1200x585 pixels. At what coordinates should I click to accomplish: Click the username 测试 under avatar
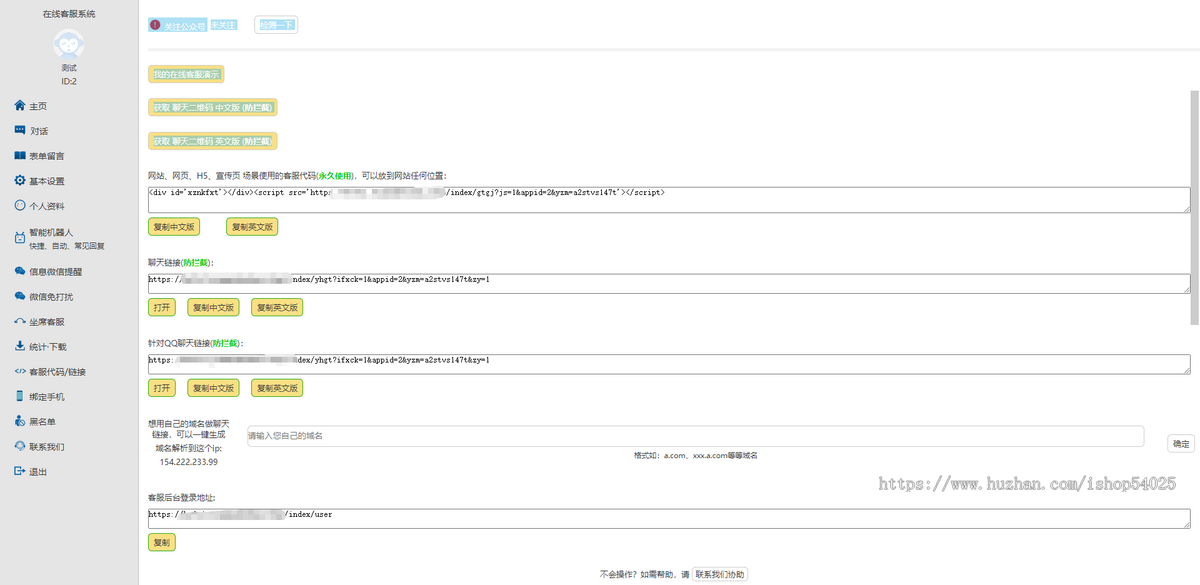[69, 67]
